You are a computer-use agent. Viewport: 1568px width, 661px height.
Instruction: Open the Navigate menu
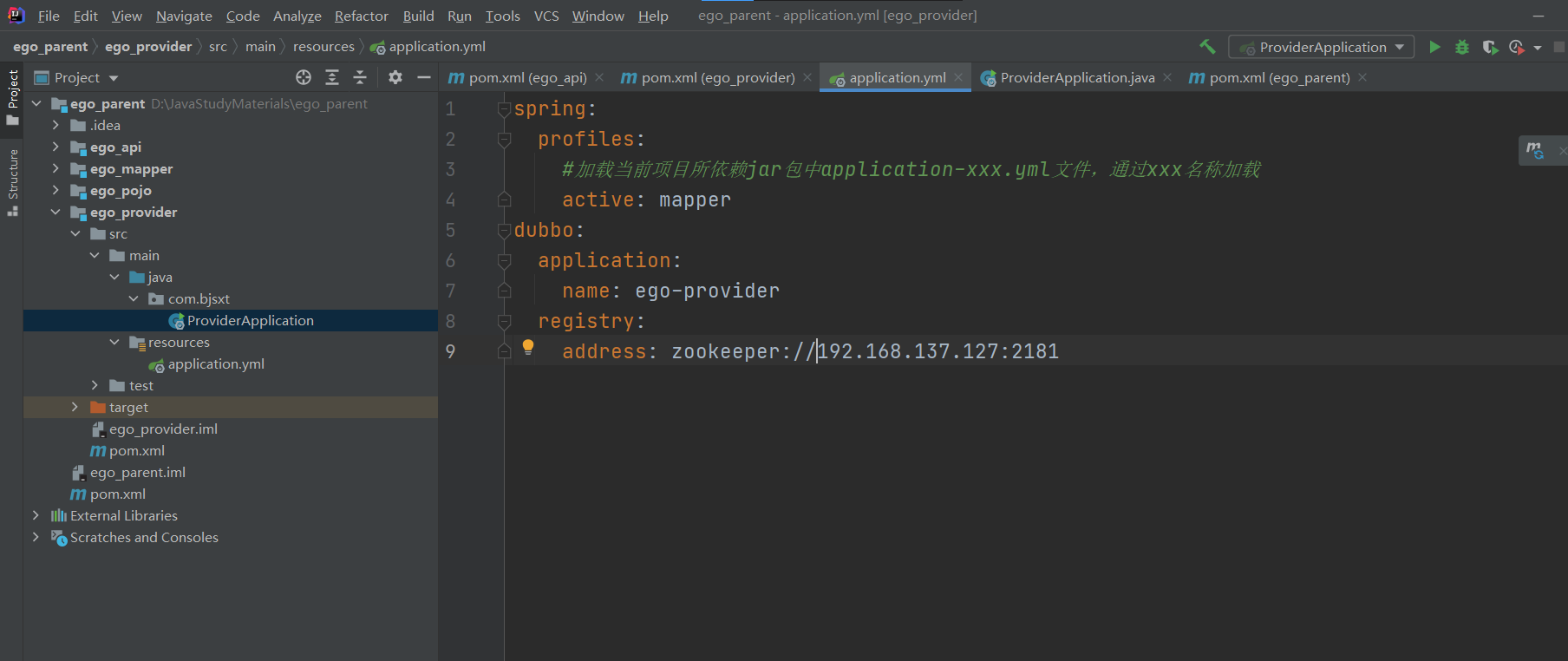coord(184,16)
